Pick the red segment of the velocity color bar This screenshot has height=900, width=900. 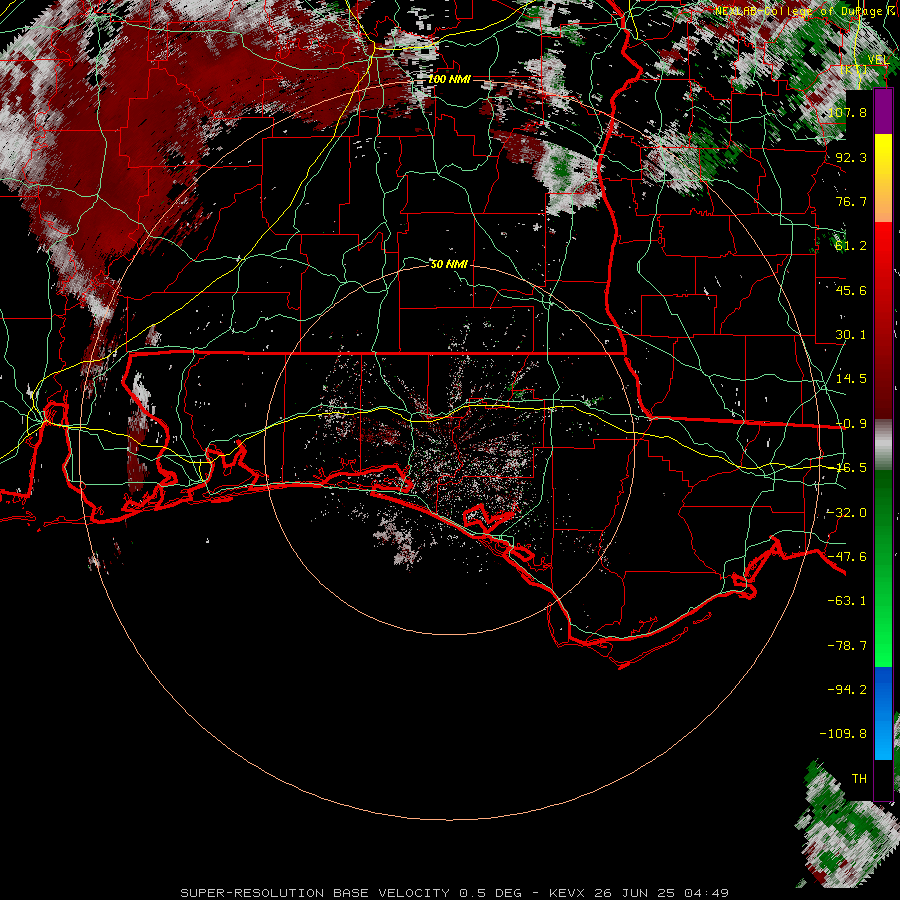click(883, 320)
